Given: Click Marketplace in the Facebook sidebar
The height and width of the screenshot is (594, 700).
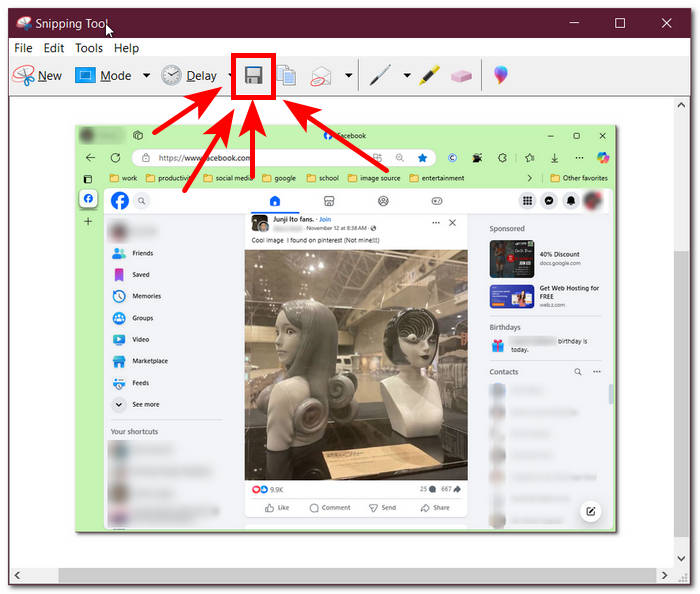Looking at the screenshot, I should pyautogui.click(x=140, y=361).
